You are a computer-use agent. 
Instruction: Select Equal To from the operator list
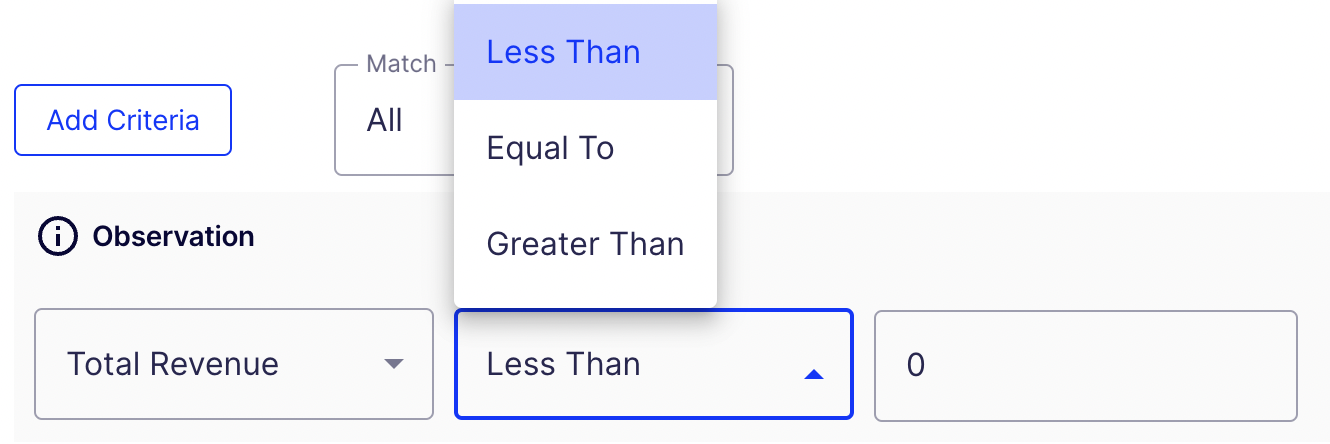coord(586,148)
